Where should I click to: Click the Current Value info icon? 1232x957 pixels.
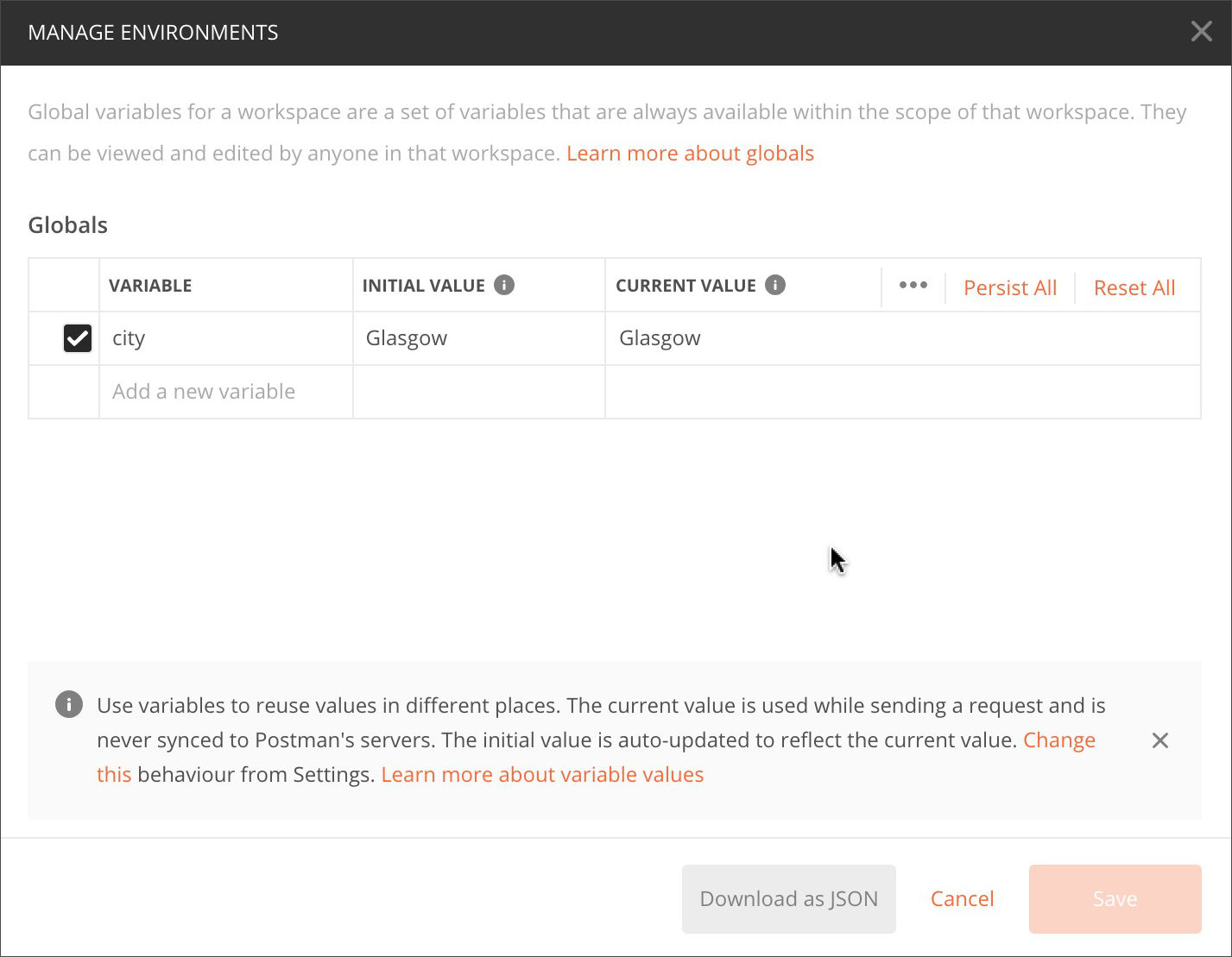click(x=775, y=285)
